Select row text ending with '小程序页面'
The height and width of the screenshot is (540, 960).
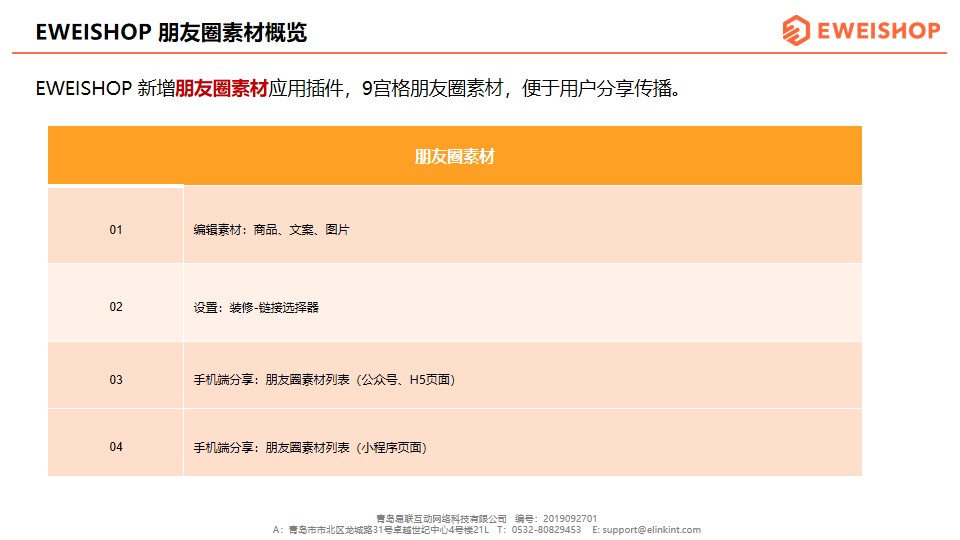point(310,448)
